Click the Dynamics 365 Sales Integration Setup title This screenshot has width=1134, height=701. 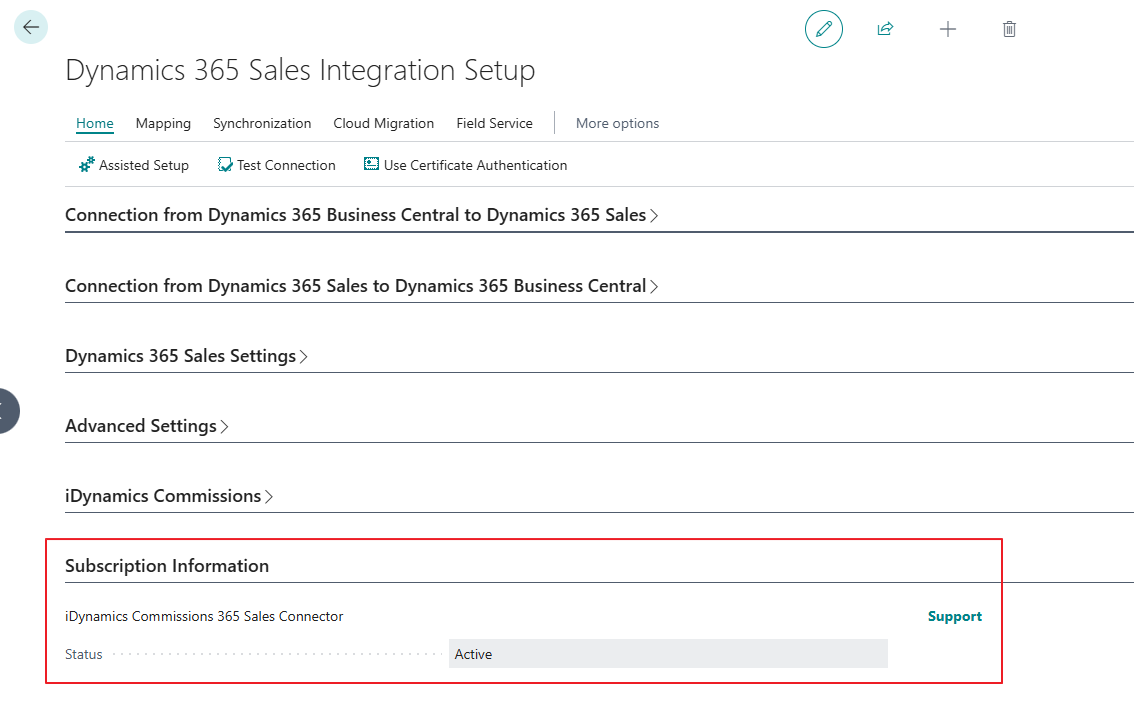click(300, 70)
